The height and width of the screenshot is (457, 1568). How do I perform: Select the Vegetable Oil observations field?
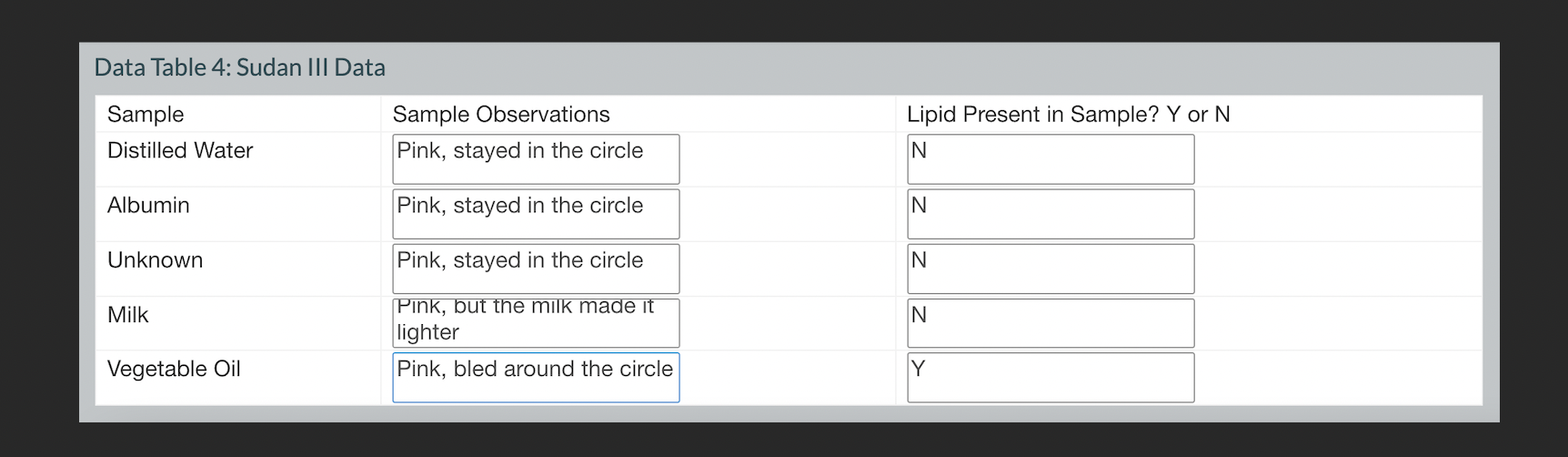coord(536,378)
